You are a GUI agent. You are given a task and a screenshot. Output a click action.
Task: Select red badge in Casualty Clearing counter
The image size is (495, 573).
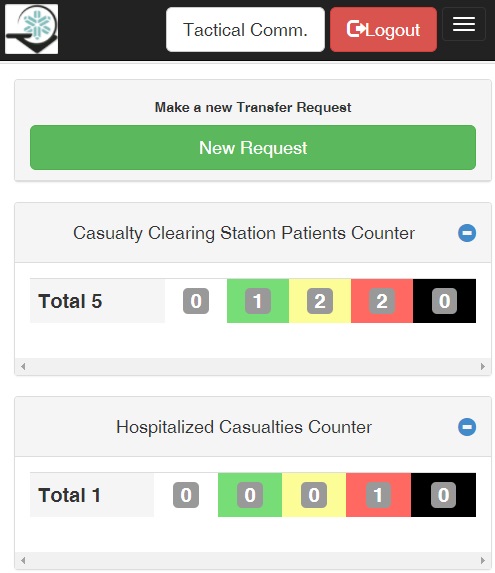pyautogui.click(x=382, y=301)
